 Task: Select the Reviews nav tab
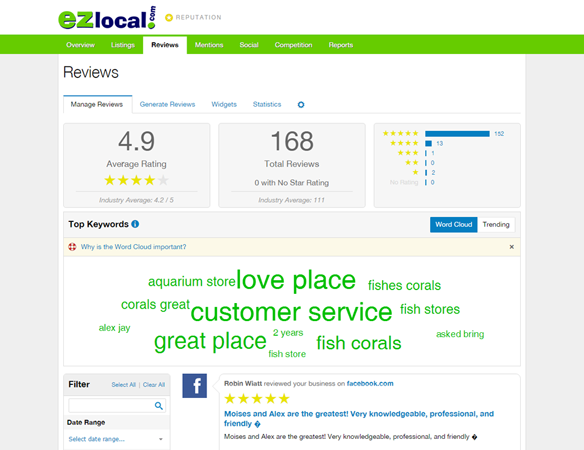coord(165,45)
